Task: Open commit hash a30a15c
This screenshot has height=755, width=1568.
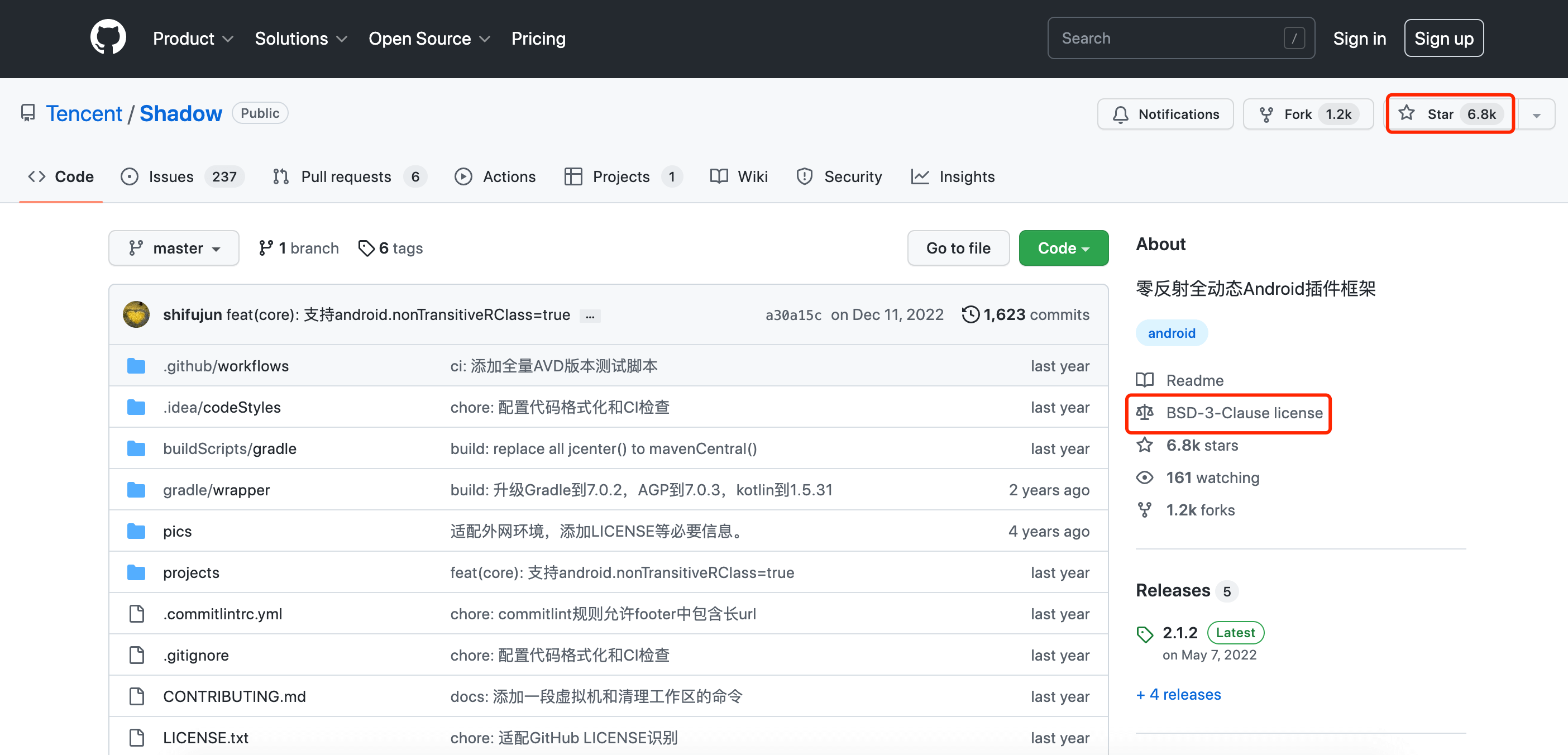Action: click(793, 315)
